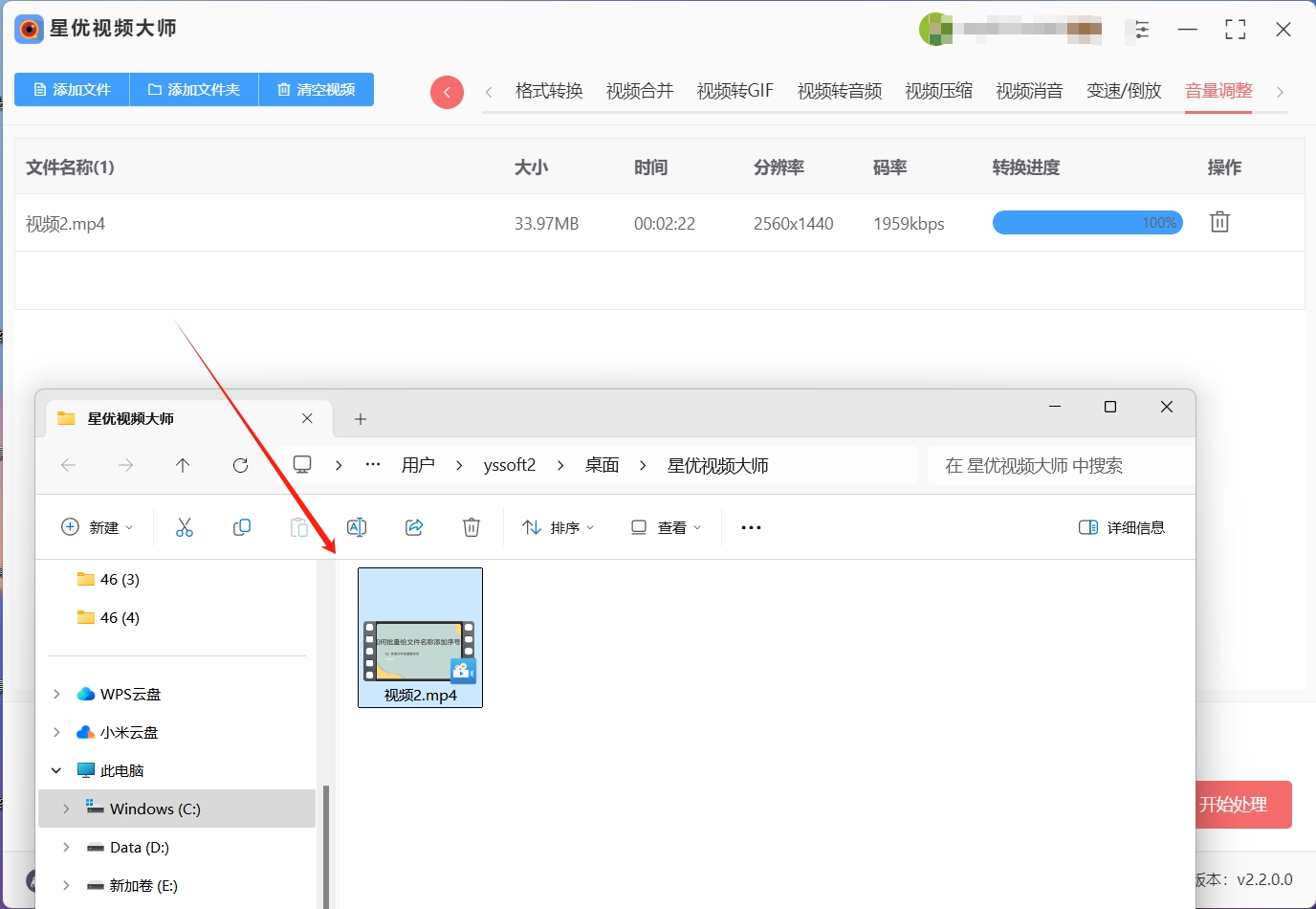Toggle the 详细信息 details pane
This screenshot has height=909, width=1316.
[1122, 527]
